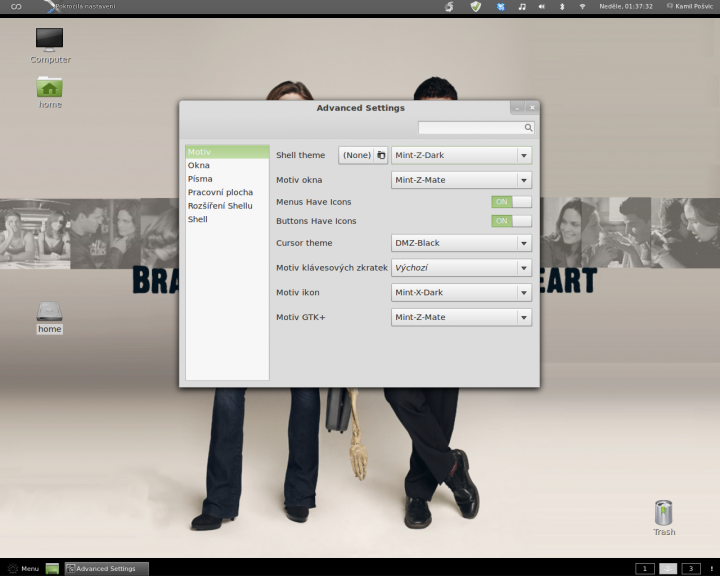Open the Motiv ikon Mint-X-Dark dropdown

click(x=461, y=293)
